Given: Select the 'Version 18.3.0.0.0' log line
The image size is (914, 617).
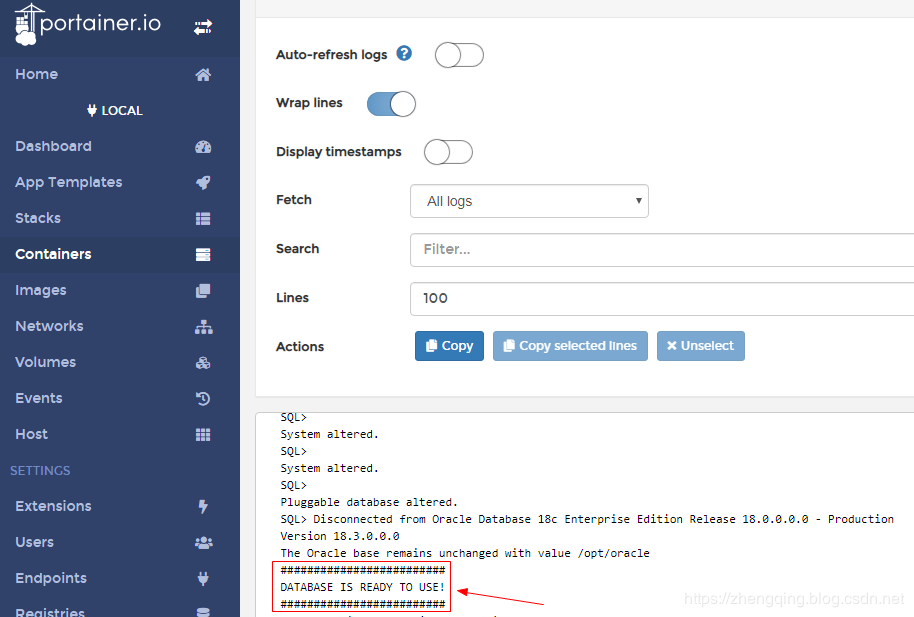Looking at the screenshot, I should 340,536.
